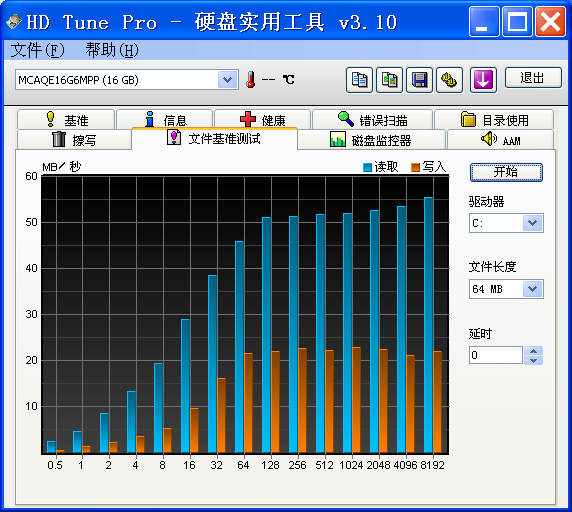572x512 pixels.
Task: Click the orange 写入 write legend swatch
Action: (415, 167)
